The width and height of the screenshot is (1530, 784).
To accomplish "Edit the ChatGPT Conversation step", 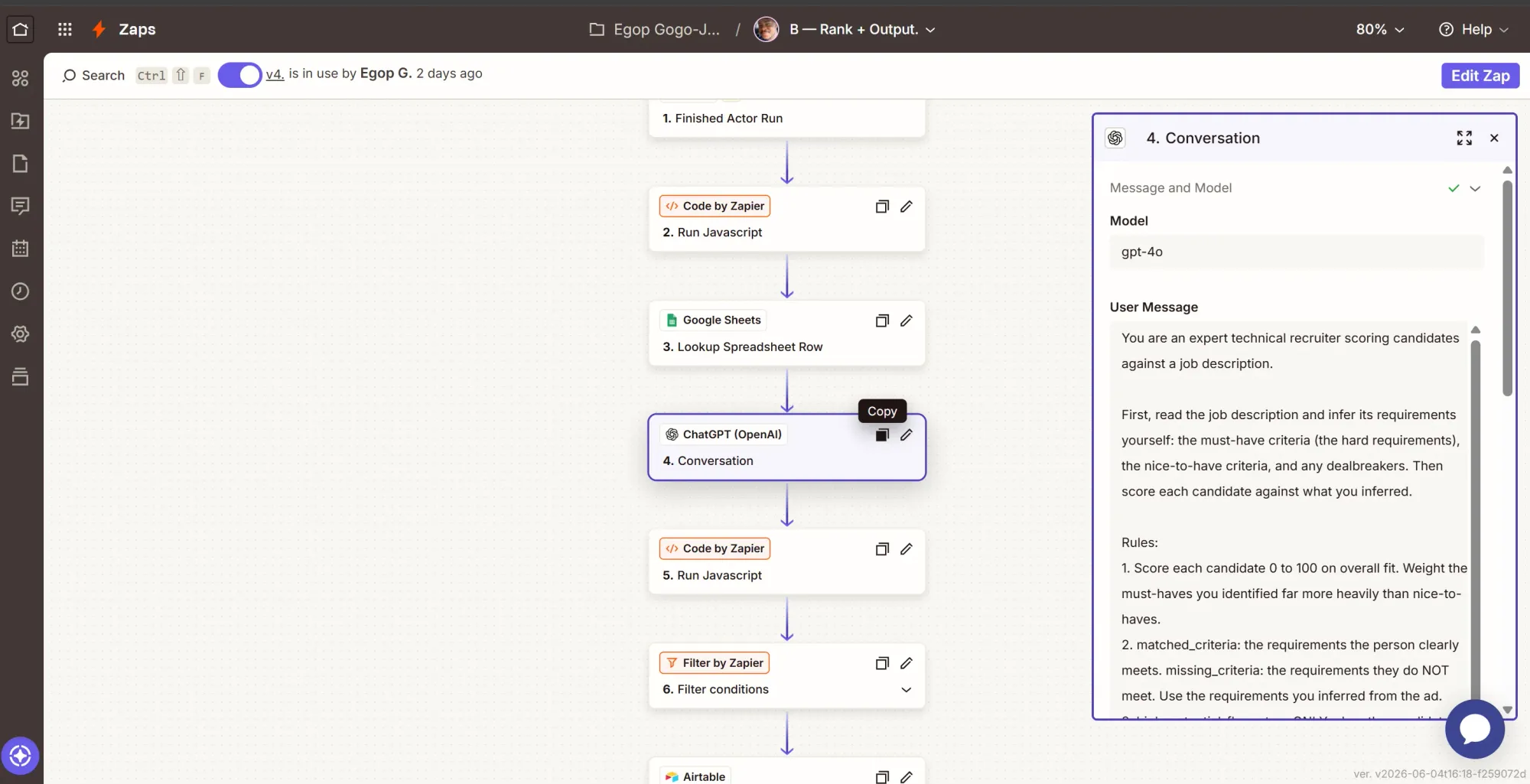I will [x=907, y=434].
